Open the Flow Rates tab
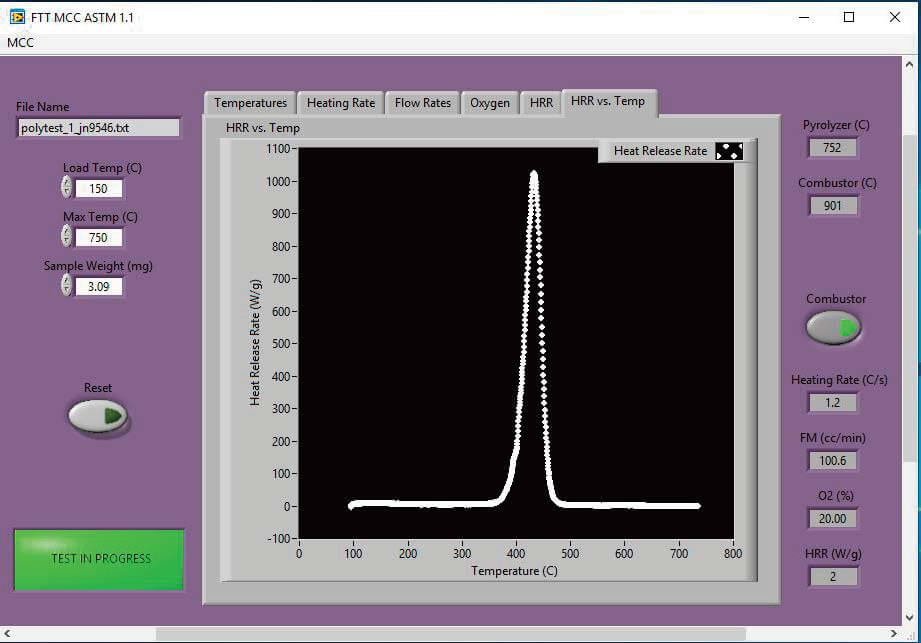921x643 pixels. [x=423, y=103]
